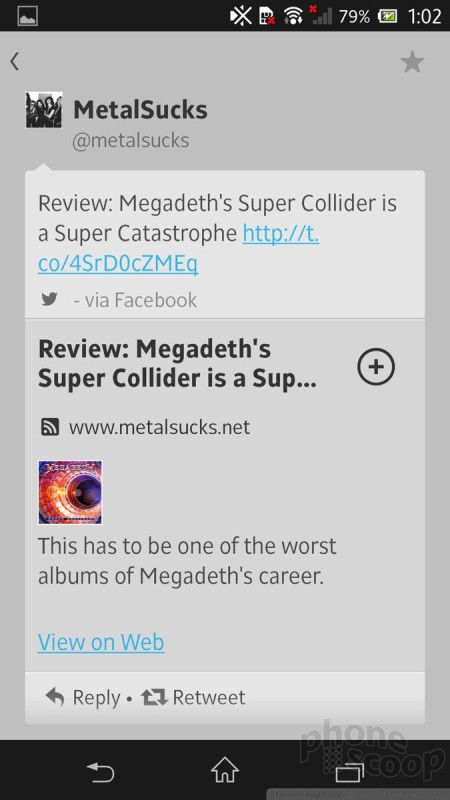The height and width of the screenshot is (800, 450).
Task: Select the @metalsucks handle
Action: coord(131,140)
